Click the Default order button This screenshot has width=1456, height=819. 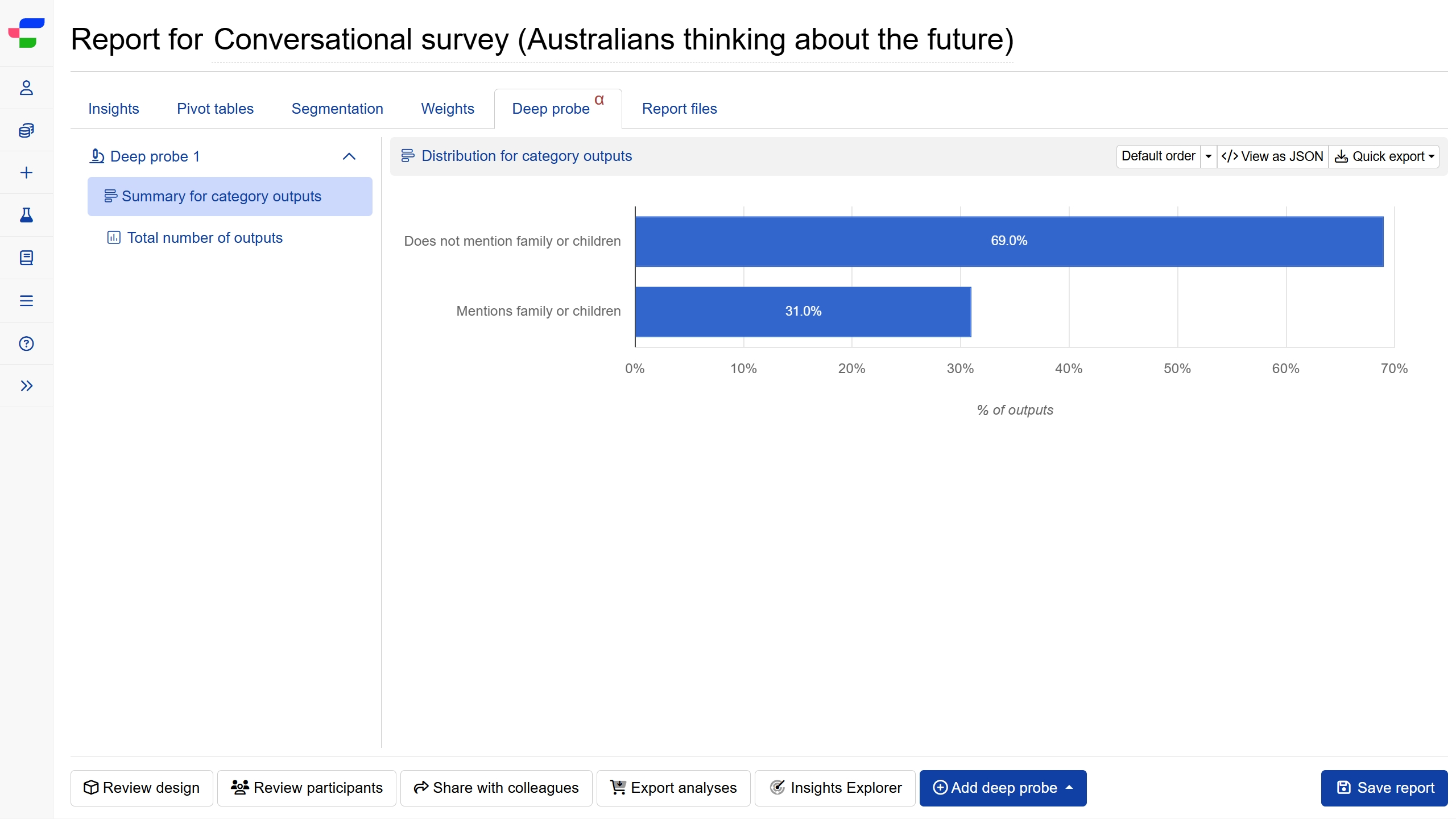pyautogui.click(x=1159, y=156)
